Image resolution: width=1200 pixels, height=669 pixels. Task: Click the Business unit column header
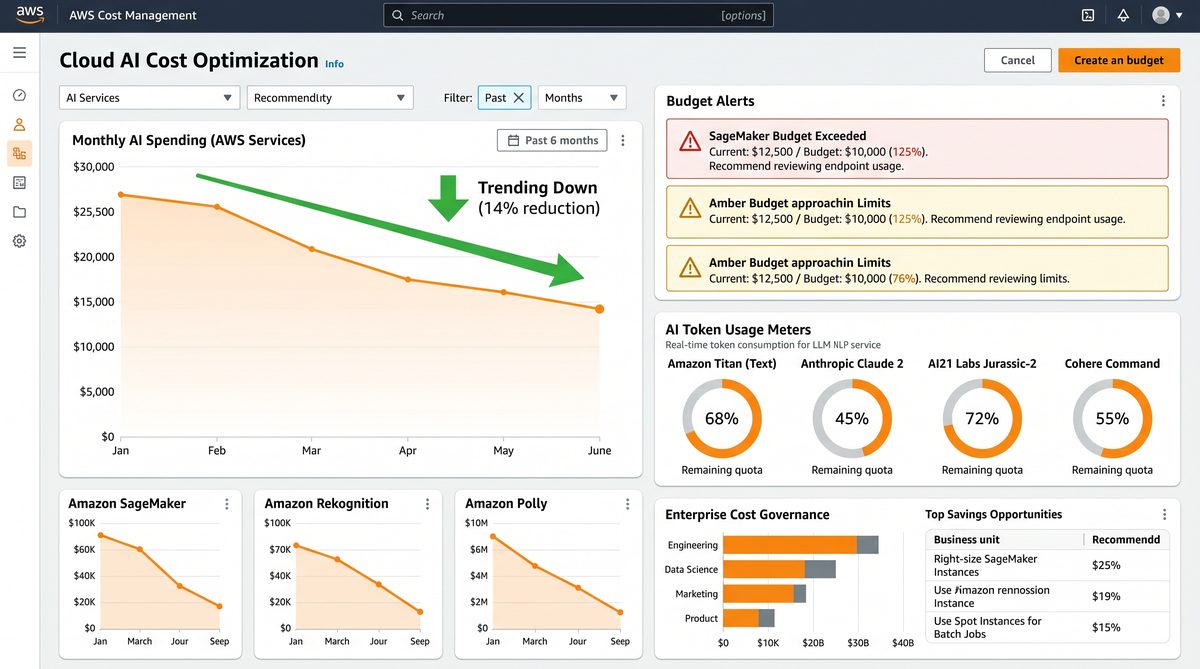967,540
